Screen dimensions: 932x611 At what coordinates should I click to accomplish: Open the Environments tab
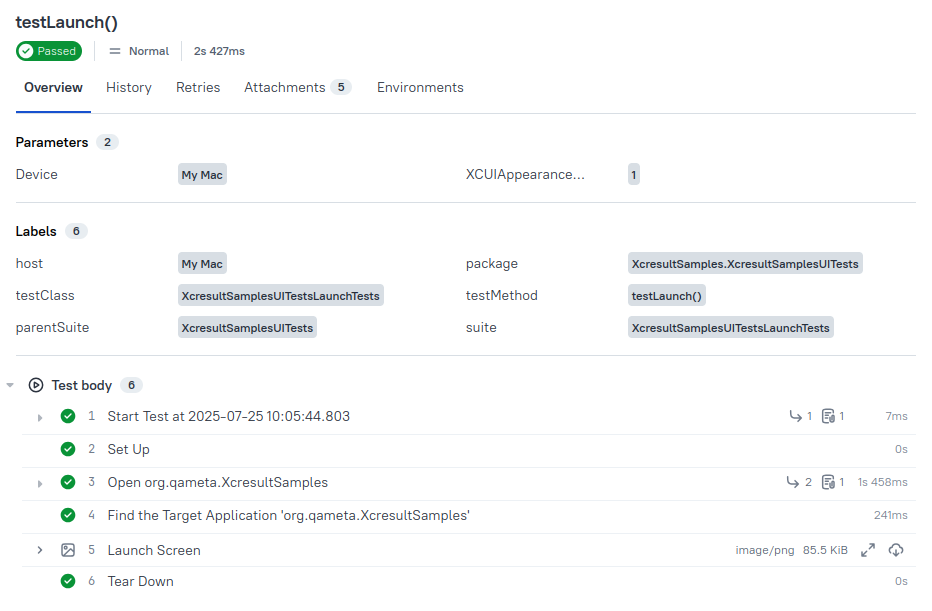click(x=420, y=87)
